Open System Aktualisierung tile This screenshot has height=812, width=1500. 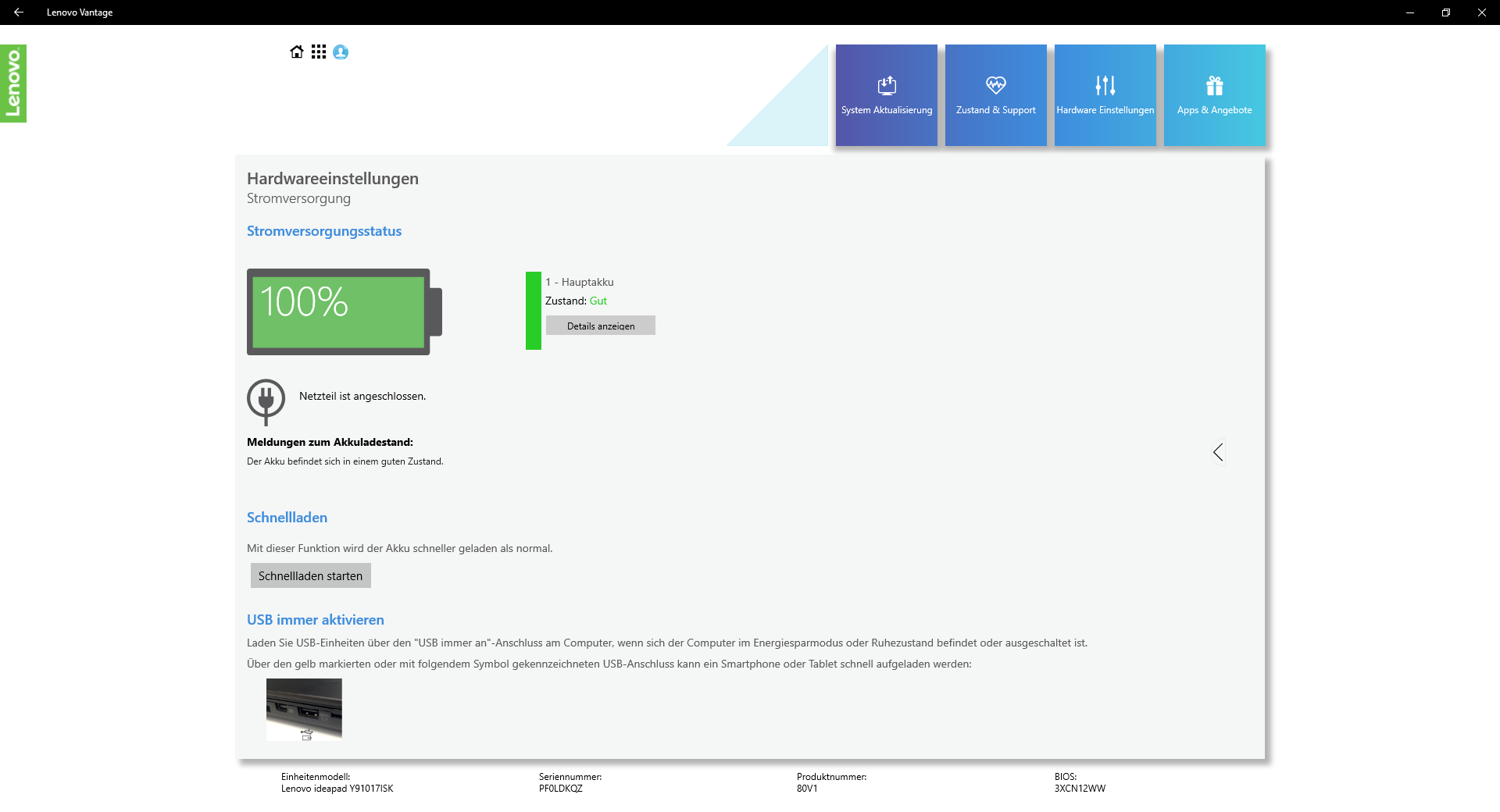pyautogui.click(x=887, y=95)
